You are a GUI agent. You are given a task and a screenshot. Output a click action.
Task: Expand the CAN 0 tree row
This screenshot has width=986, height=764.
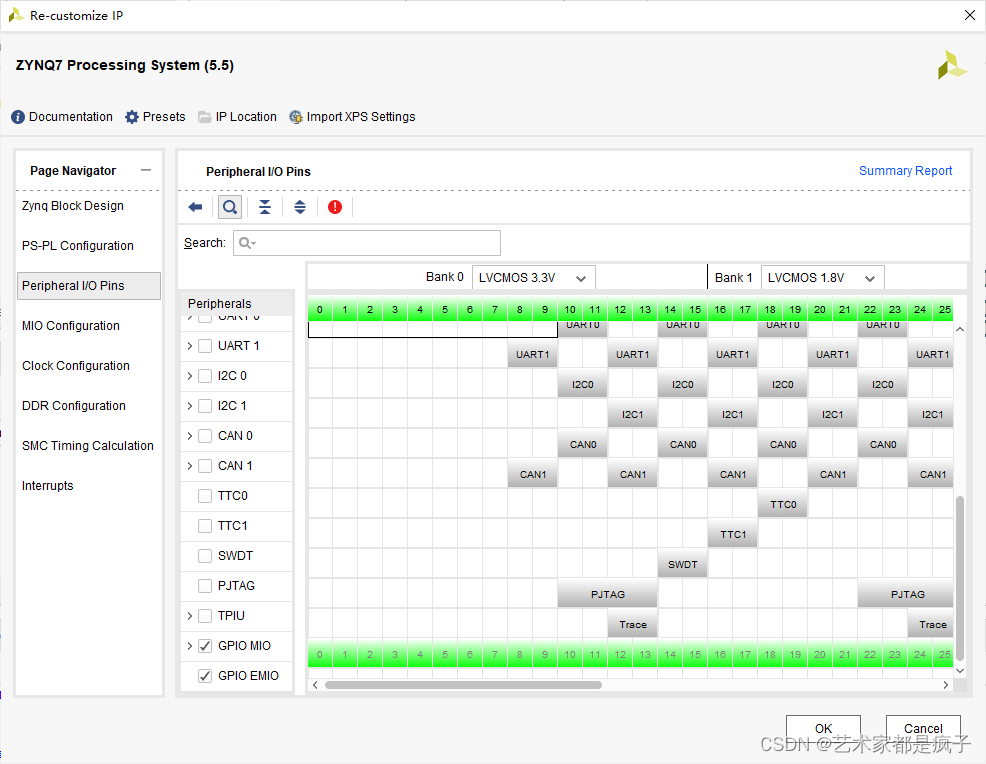[x=190, y=436]
